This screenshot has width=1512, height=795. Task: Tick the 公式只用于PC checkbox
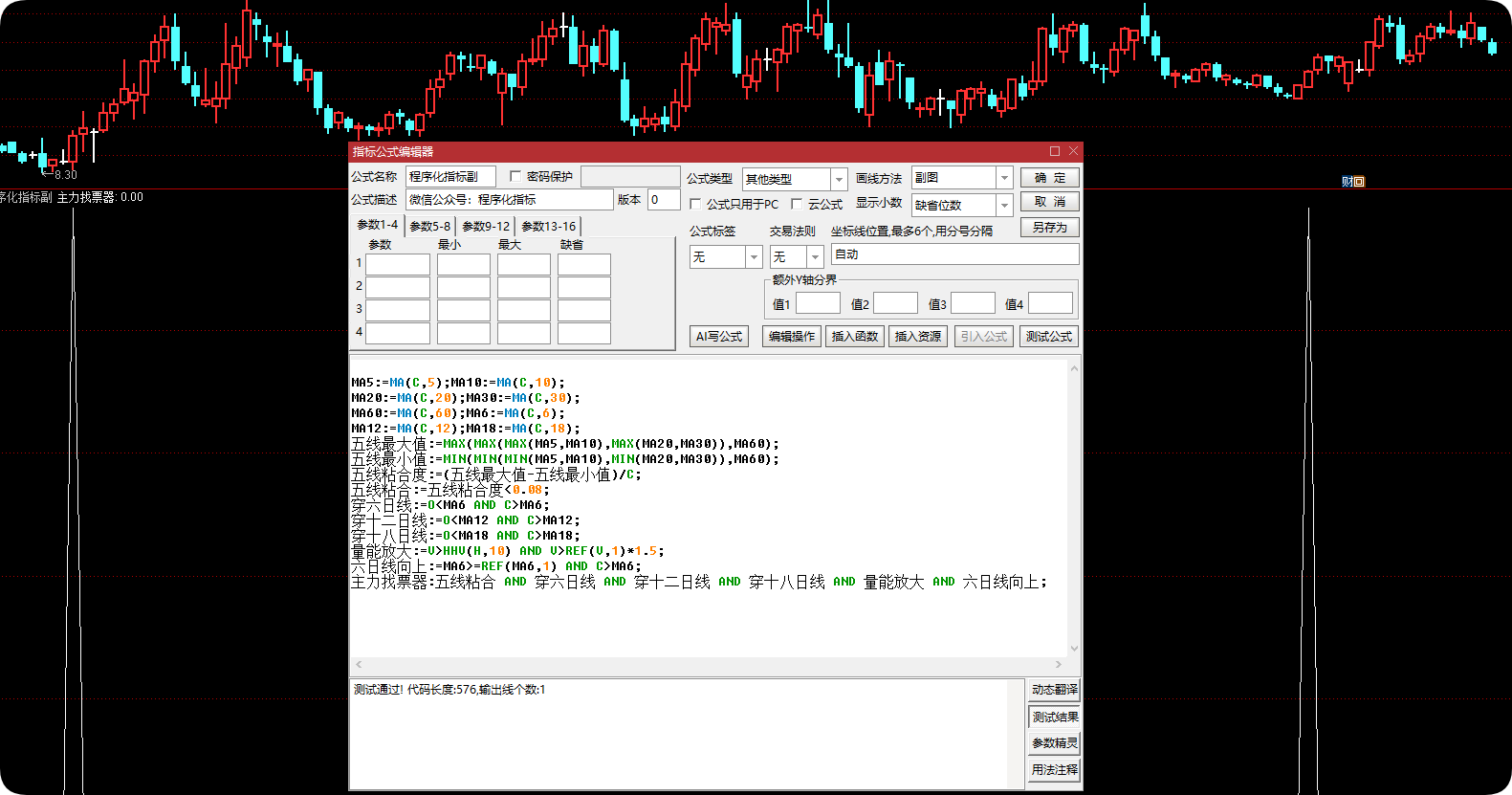click(x=695, y=204)
